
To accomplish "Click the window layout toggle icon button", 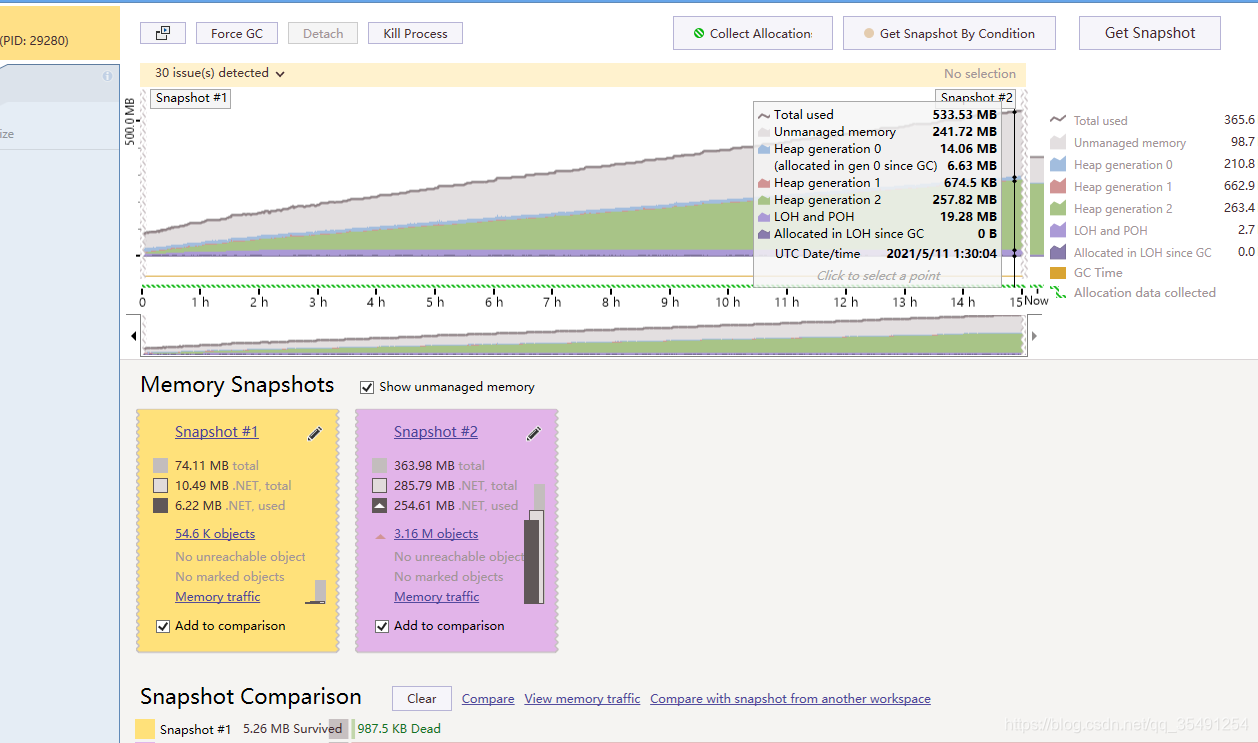I will click(x=162, y=34).
